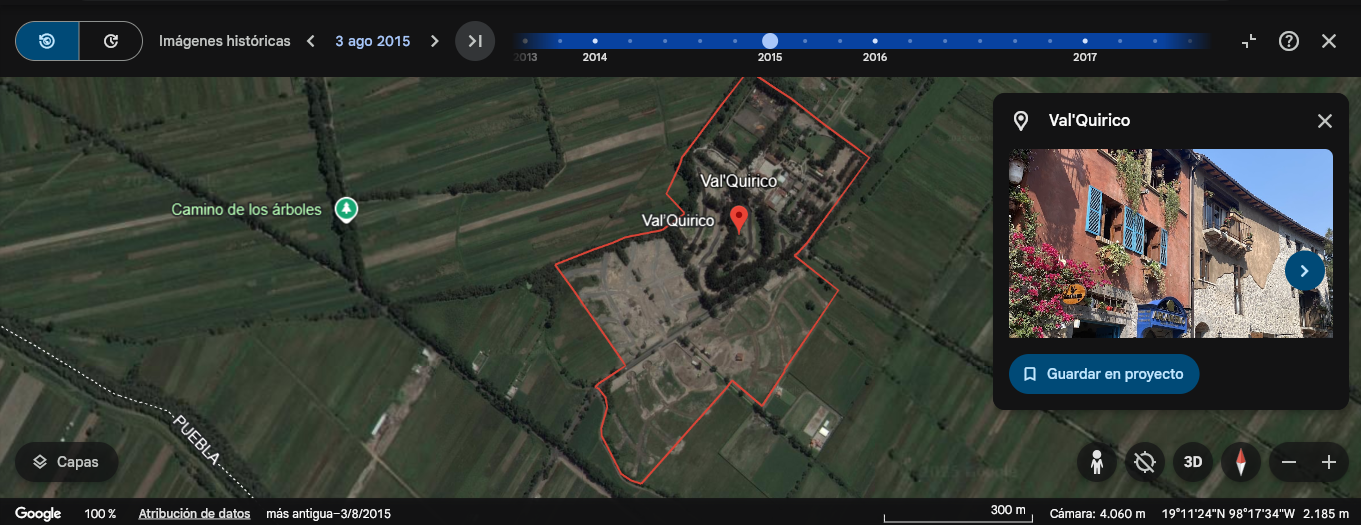
Task: Collapse the historical imagery timeline
Action: (x=1249, y=41)
